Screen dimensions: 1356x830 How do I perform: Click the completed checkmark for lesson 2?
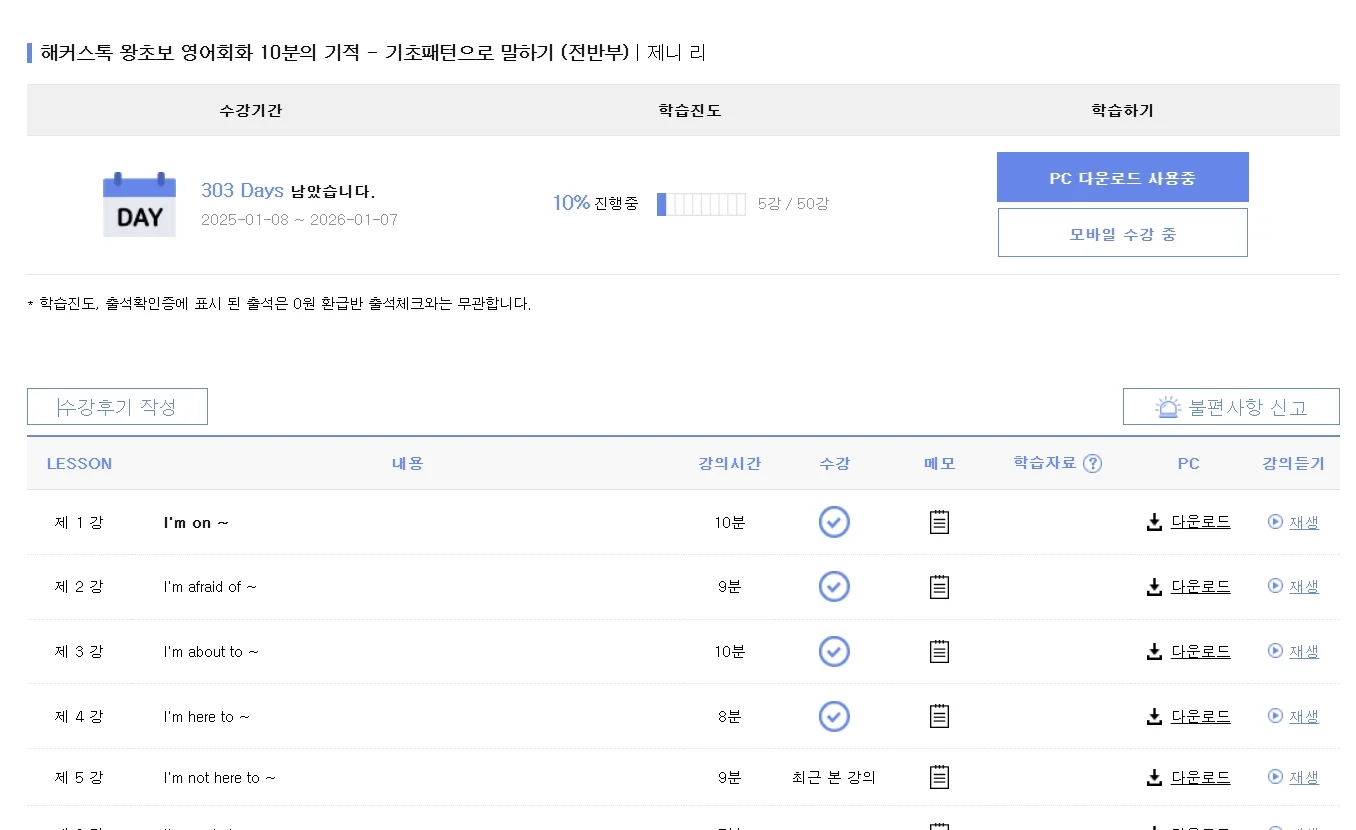834,587
